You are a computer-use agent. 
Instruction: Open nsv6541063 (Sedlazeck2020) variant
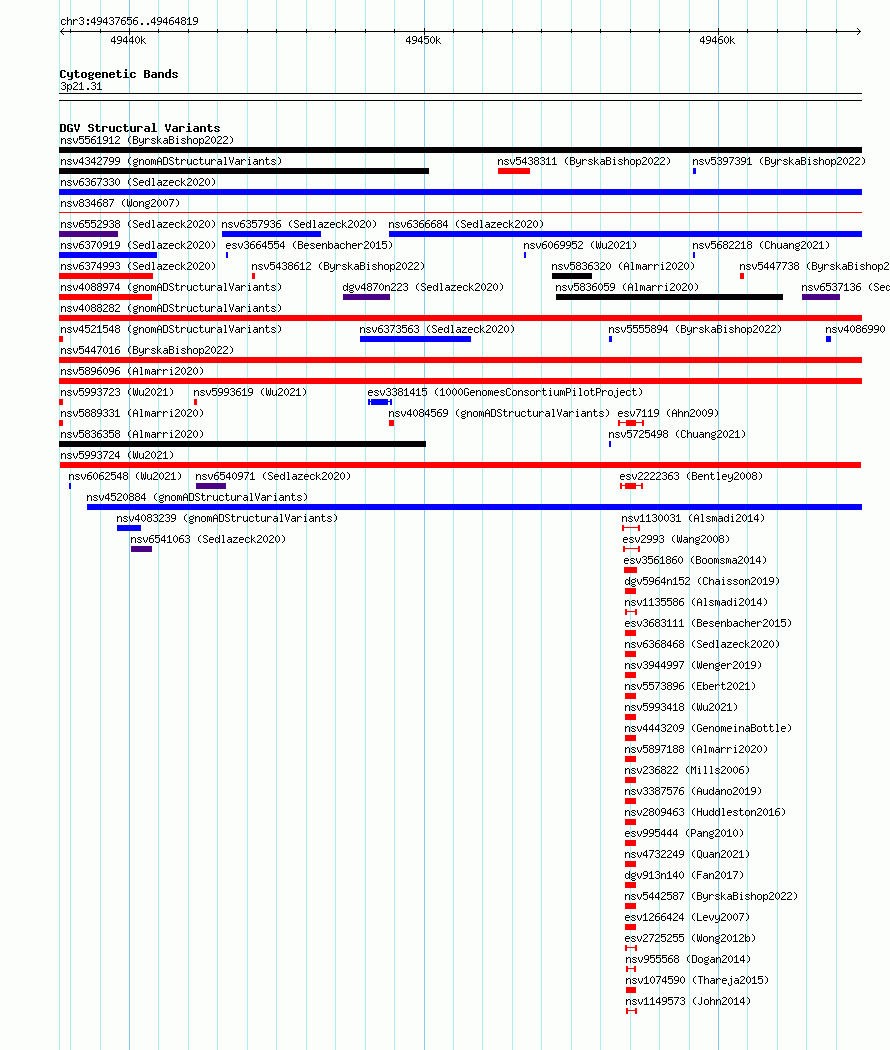tap(208, 539)
